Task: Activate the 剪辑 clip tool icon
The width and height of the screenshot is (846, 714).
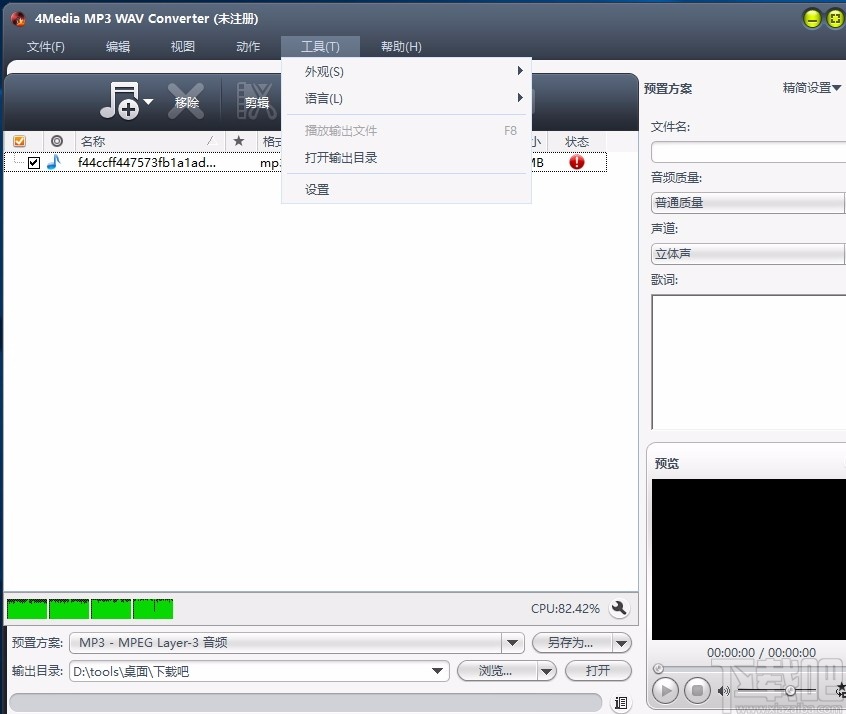Action: tap(256, 100)
